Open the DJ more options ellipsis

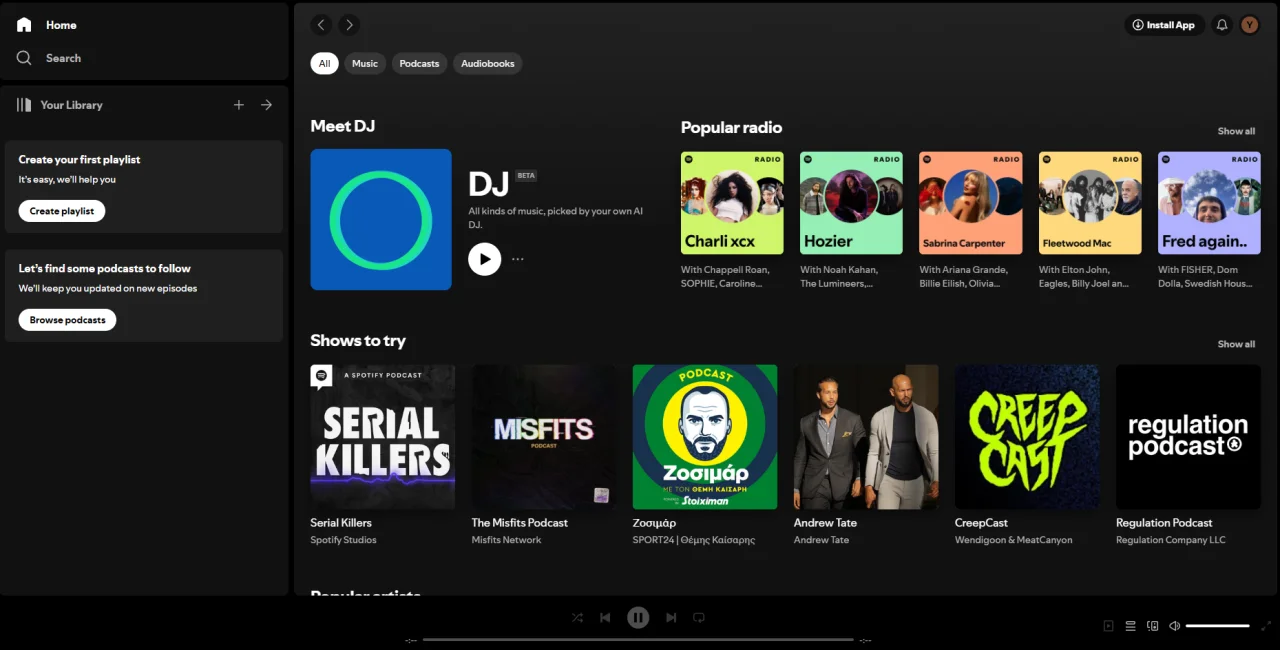click(518, 259)
